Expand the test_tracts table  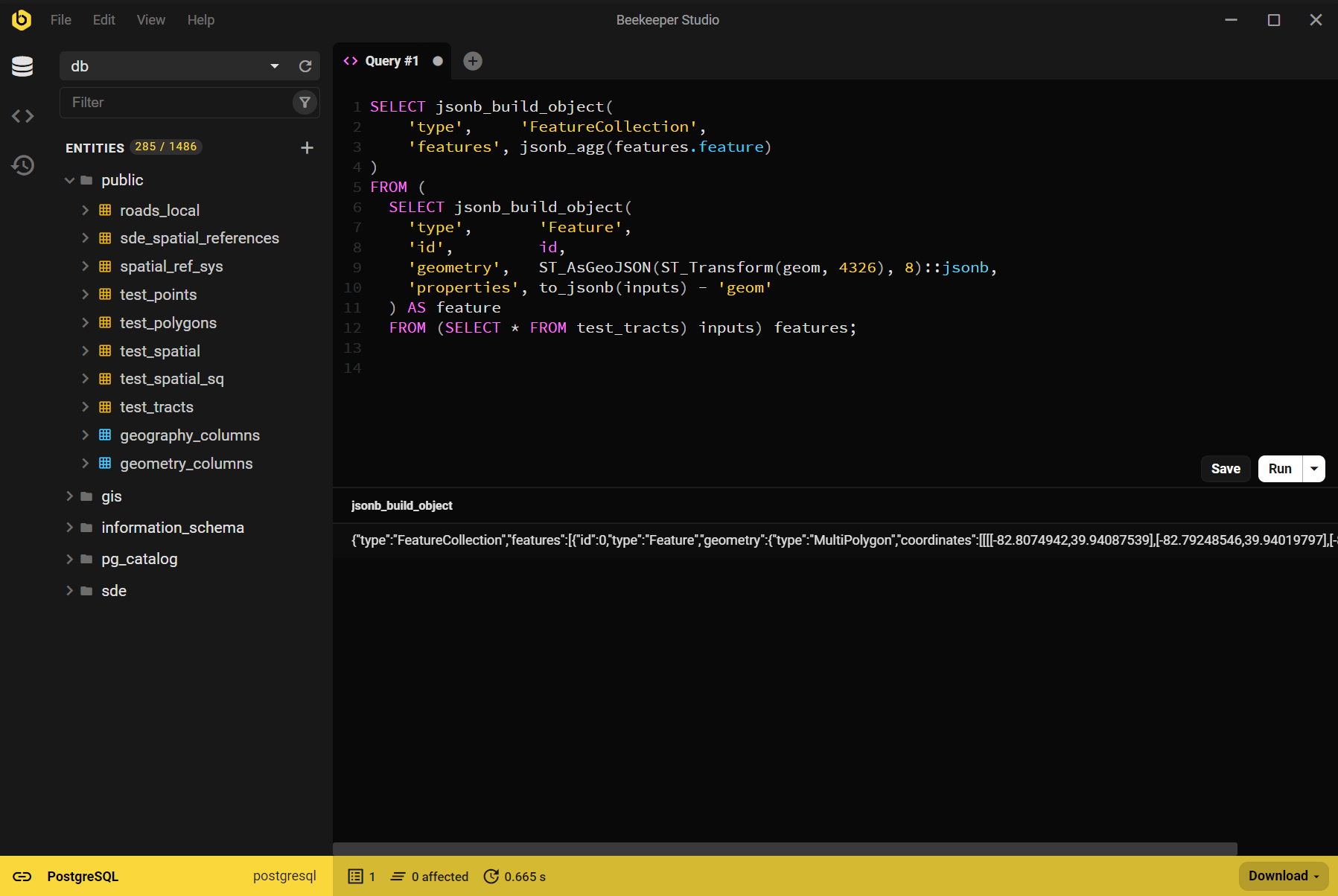(x=85, y=407)
